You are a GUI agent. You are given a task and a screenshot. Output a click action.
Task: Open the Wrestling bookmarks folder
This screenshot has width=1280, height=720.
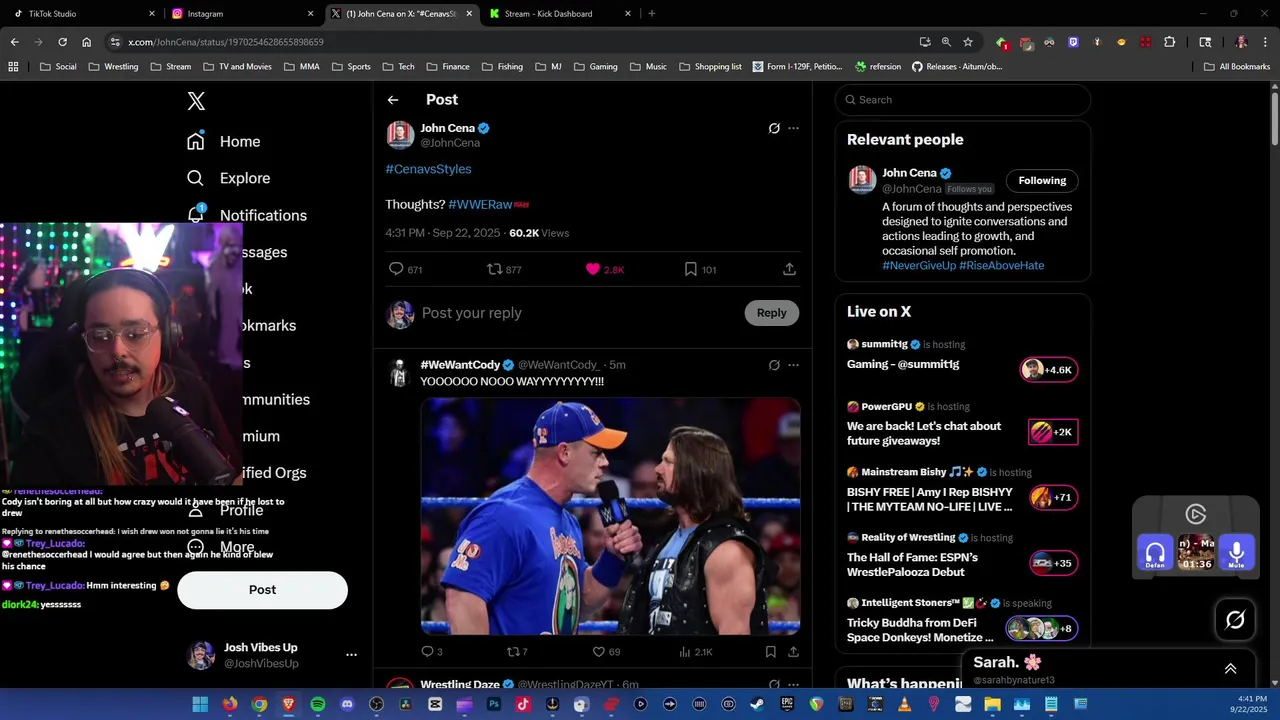pos(113,67)
